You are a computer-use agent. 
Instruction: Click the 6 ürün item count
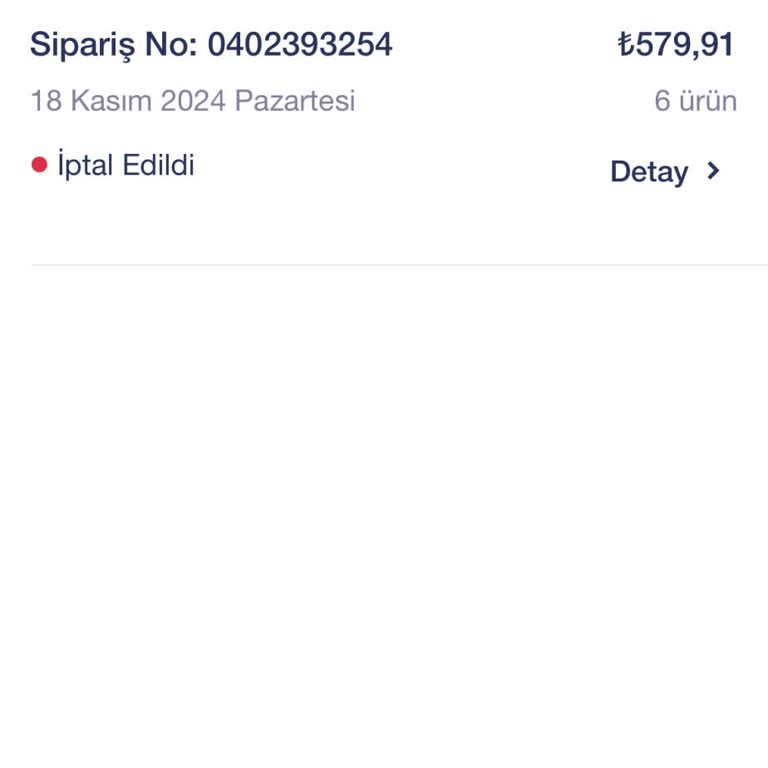click(x=696, y=101)
